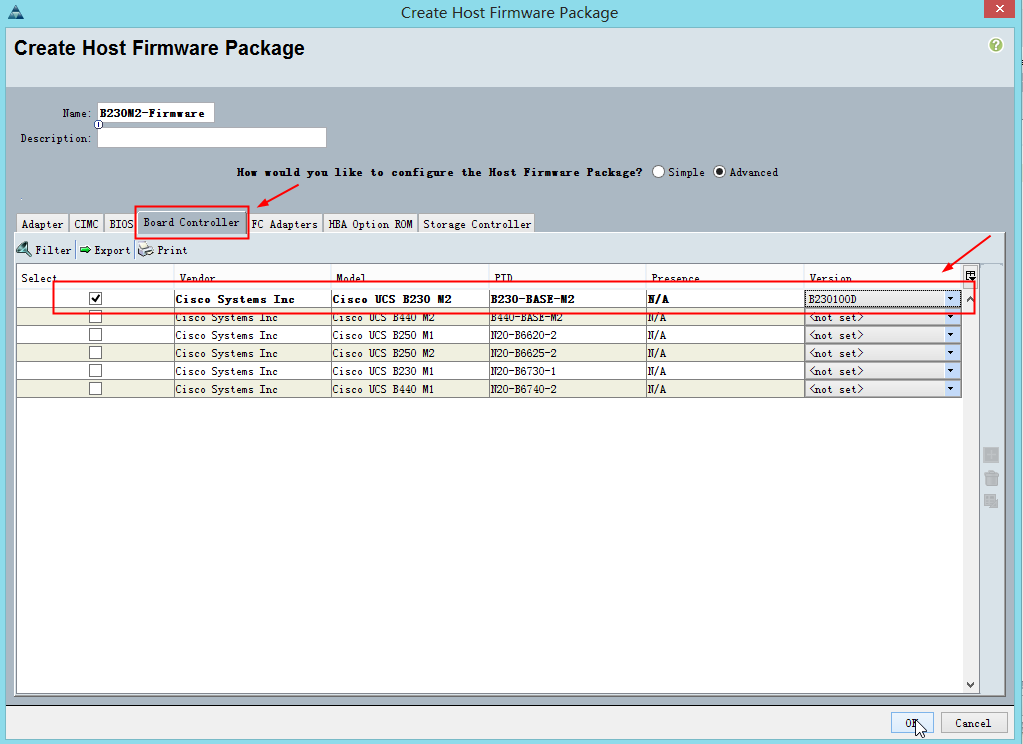Image resolution: width=1023 pixels, height=744 pixels.
Task: Click the N20-B6620-2 PID cell
Action: coord(567,335)
